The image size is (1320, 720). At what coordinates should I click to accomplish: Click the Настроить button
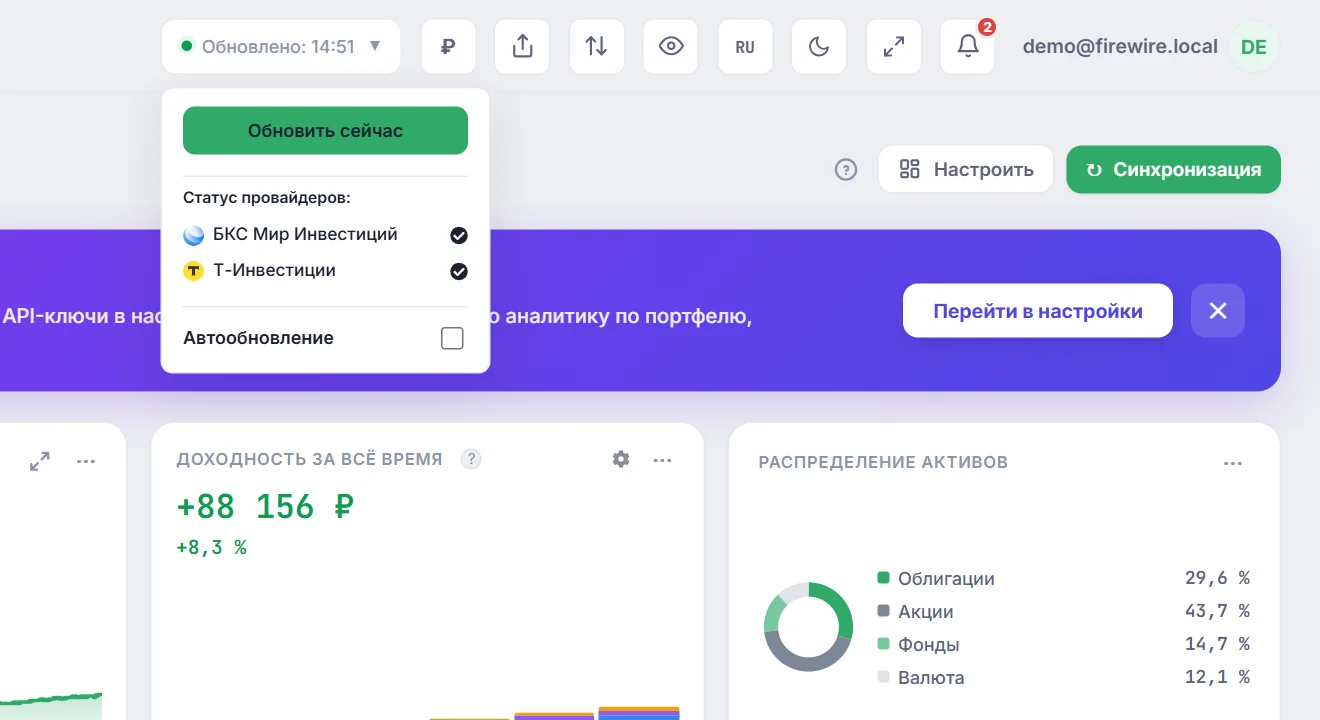point(966,169)
